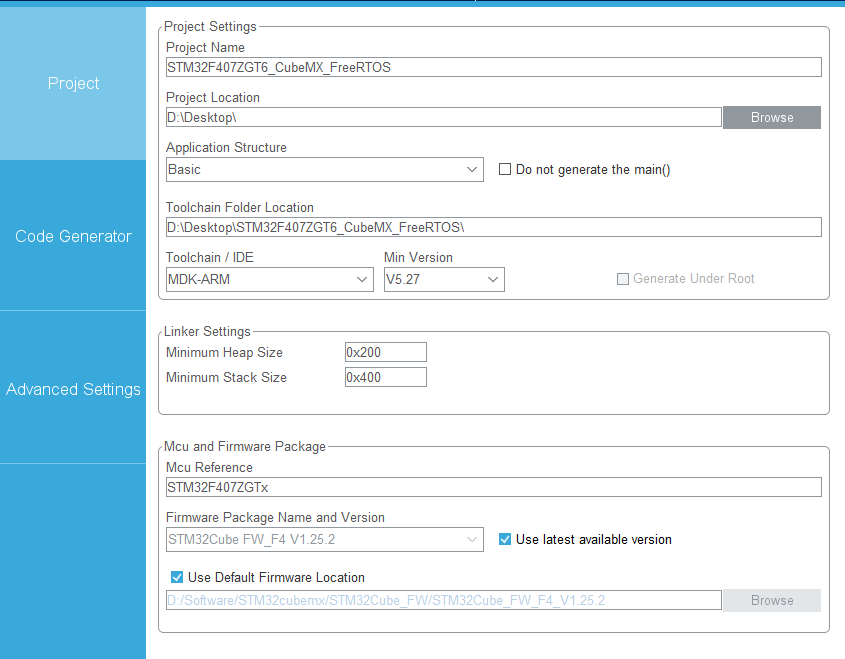This screenshot has width=845, height=659.
Task: Open the Advanced Settings tab
Action: [x=73, y=389]
